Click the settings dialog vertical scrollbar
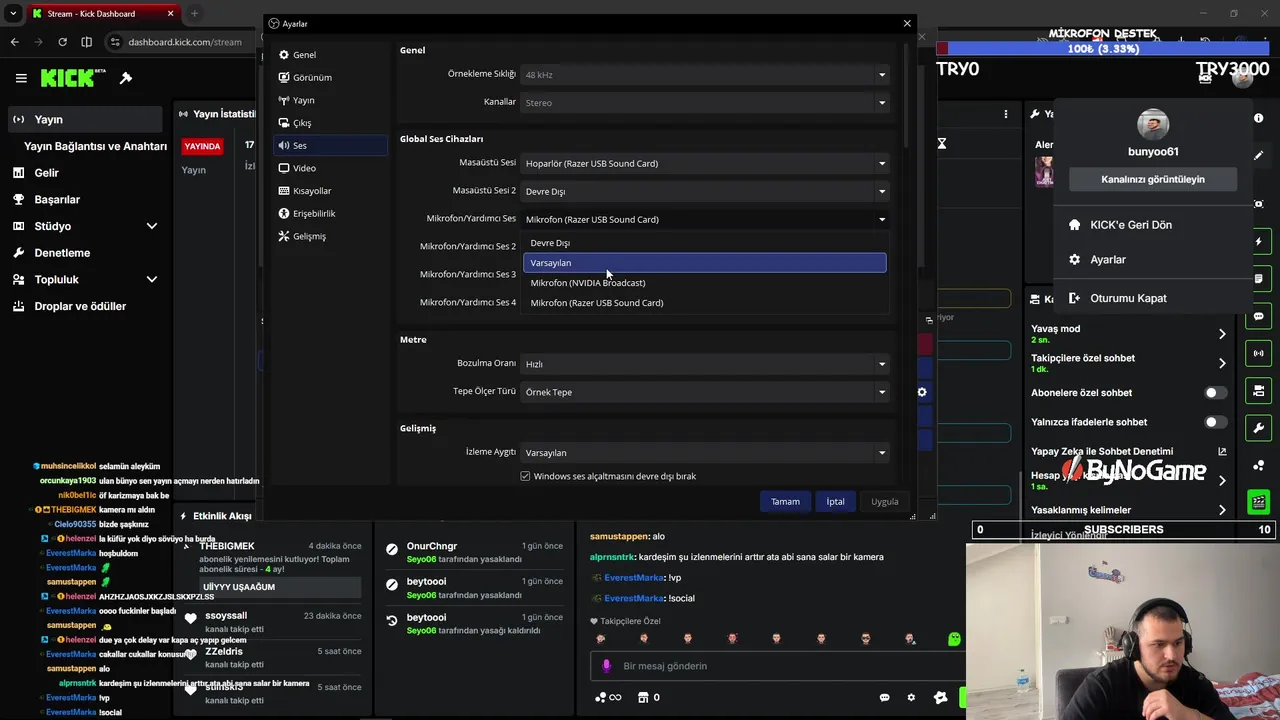The image size is (1280, 720). [906, 95]
